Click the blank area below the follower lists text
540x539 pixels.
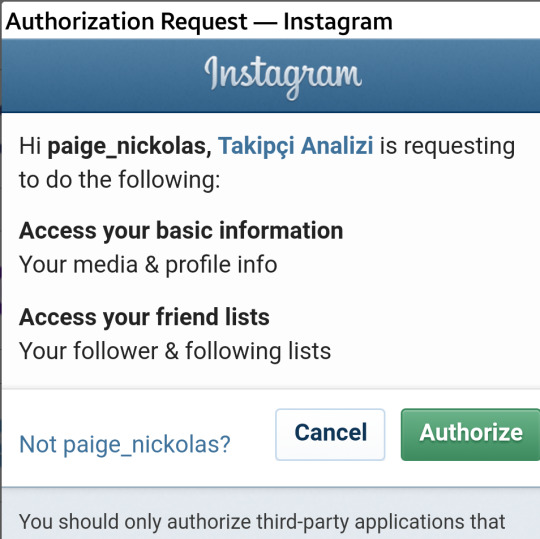pyautogui.click(x=271, y=377)
